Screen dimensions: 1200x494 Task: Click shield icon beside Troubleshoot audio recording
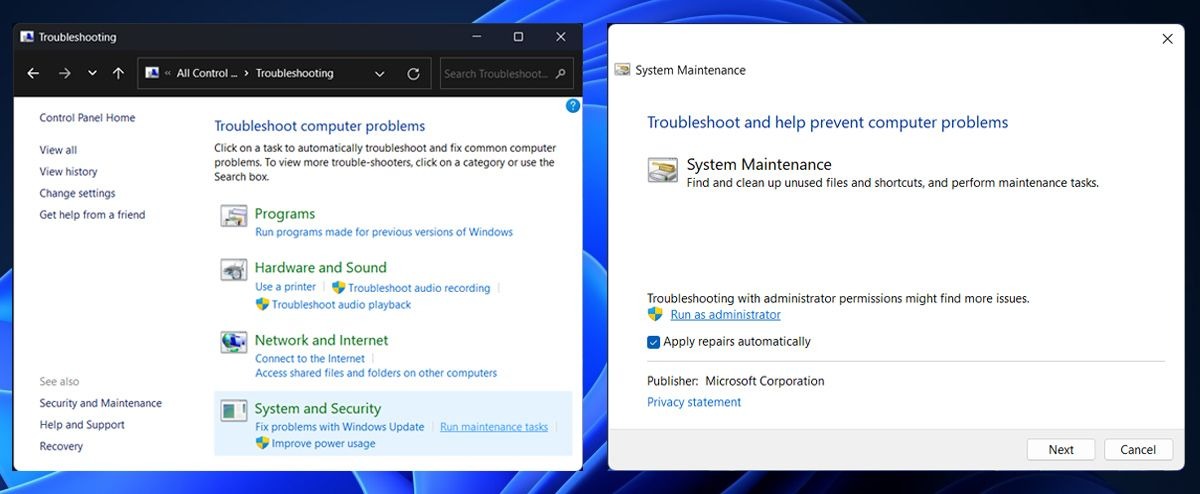[x=338, y=287]
